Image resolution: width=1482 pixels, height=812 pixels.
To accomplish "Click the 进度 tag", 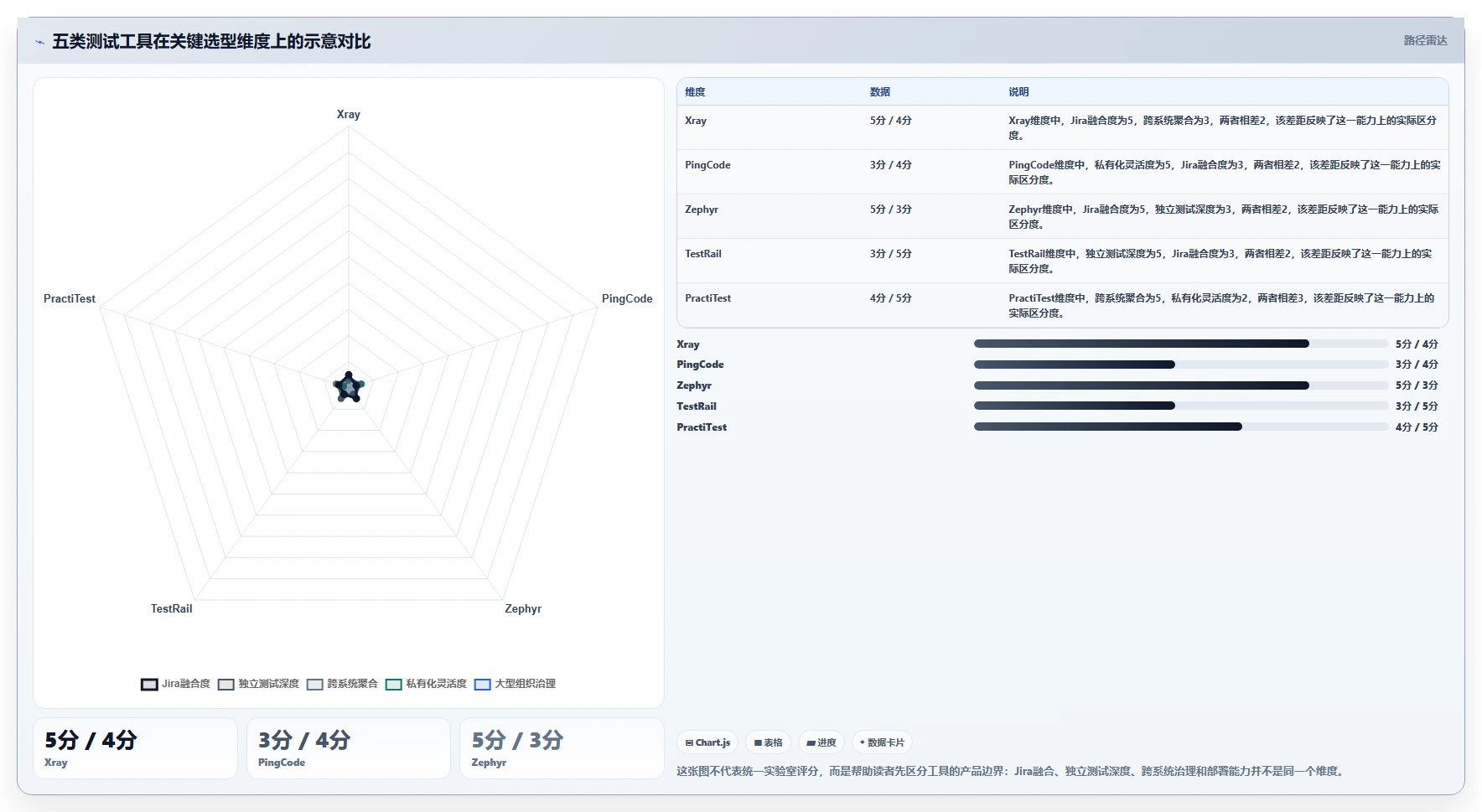I will click(x=821, y=742).
